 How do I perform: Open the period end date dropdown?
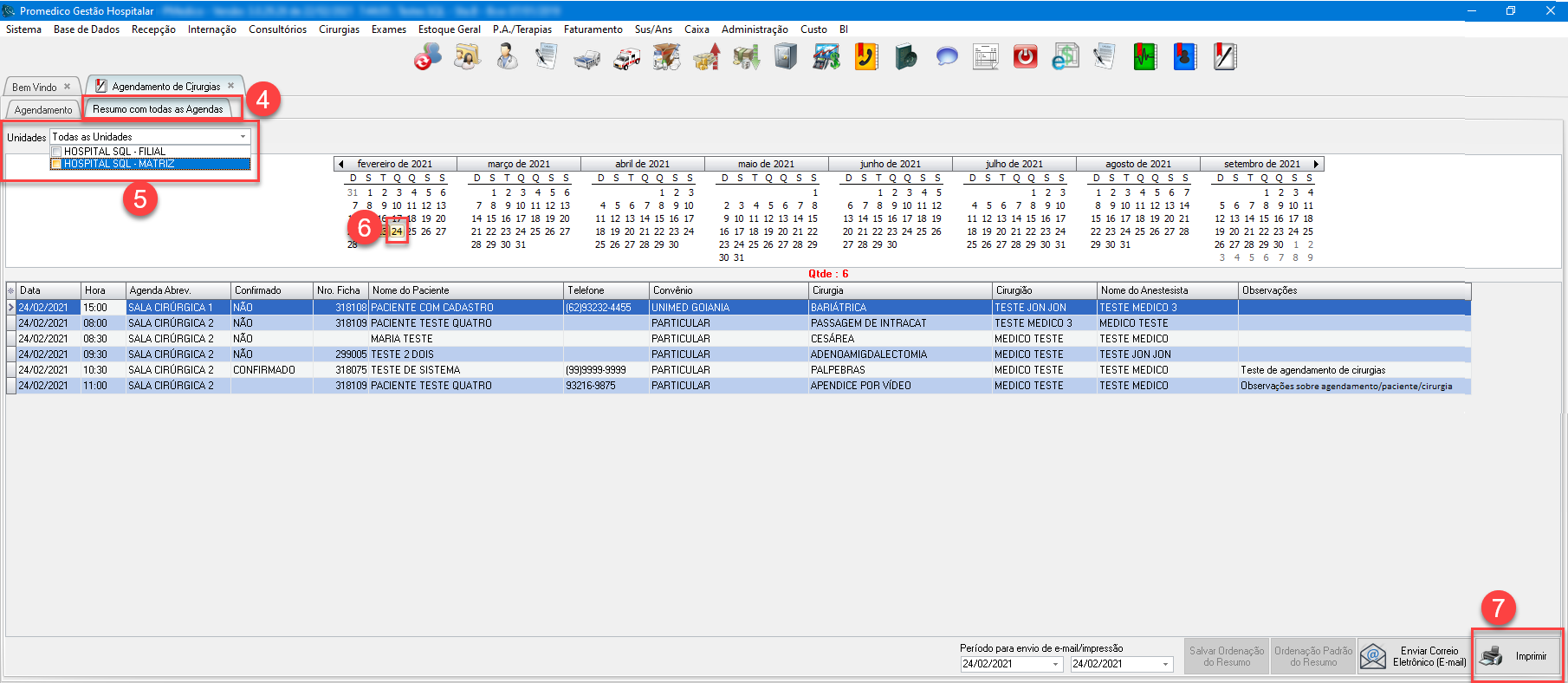click(1166, 664)
